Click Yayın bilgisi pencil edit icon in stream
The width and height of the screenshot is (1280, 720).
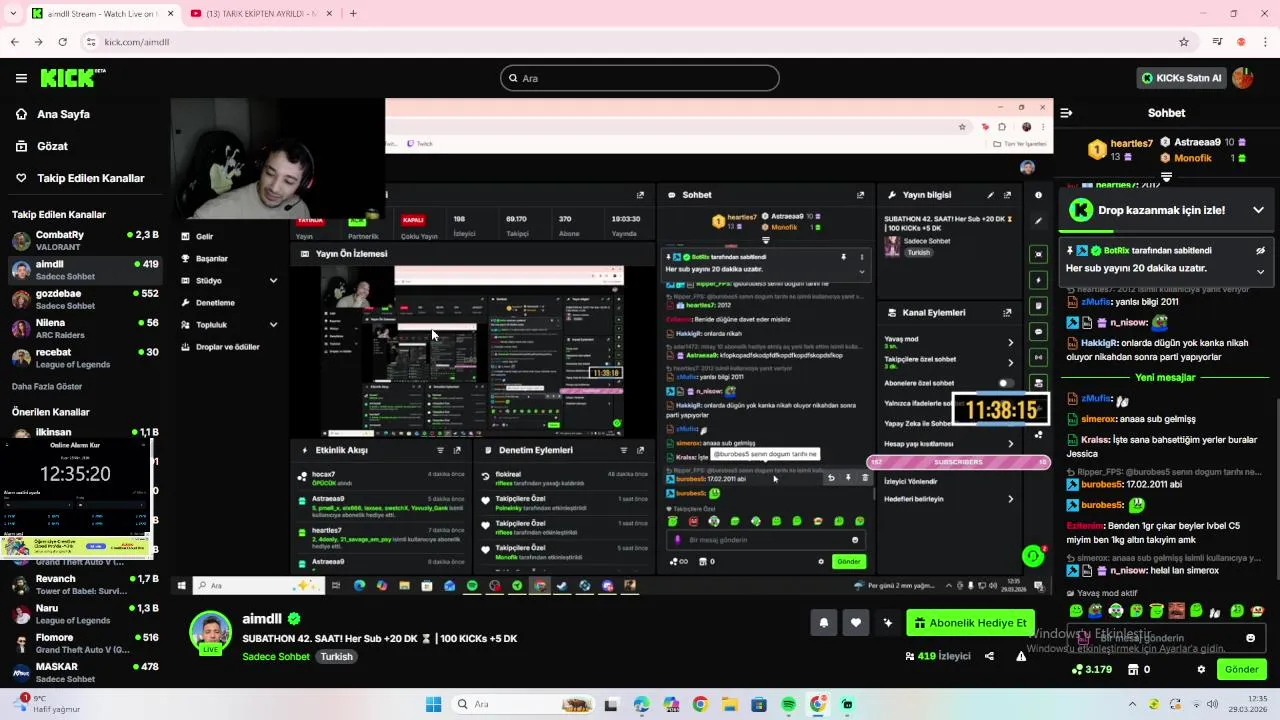(x=991, y=195)
